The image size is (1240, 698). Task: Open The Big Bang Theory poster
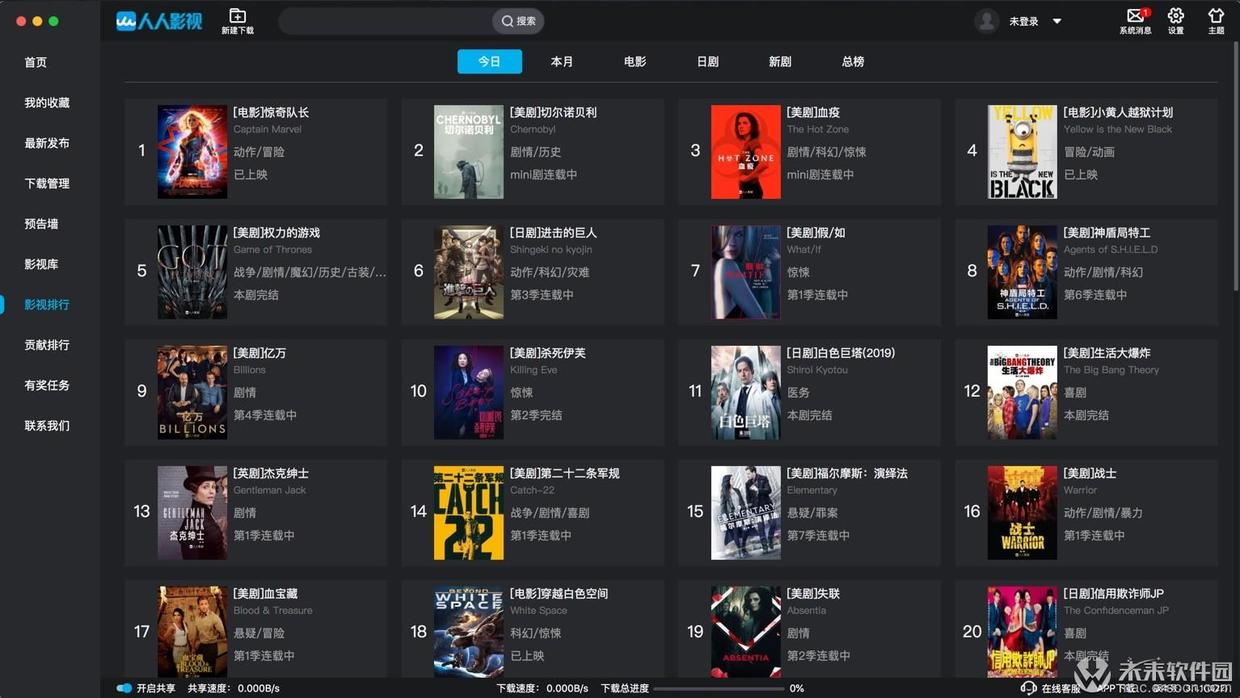(x=1022, y=392)
